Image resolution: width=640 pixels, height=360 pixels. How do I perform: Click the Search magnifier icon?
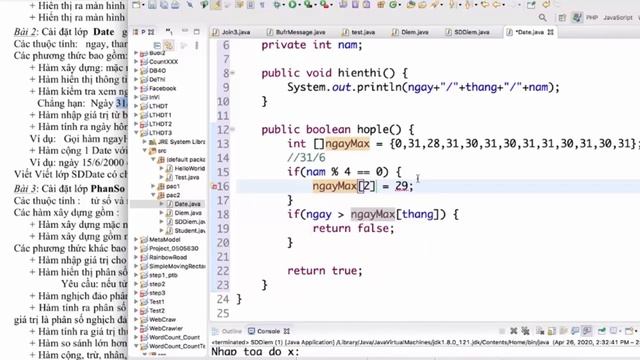click(542, 18)
